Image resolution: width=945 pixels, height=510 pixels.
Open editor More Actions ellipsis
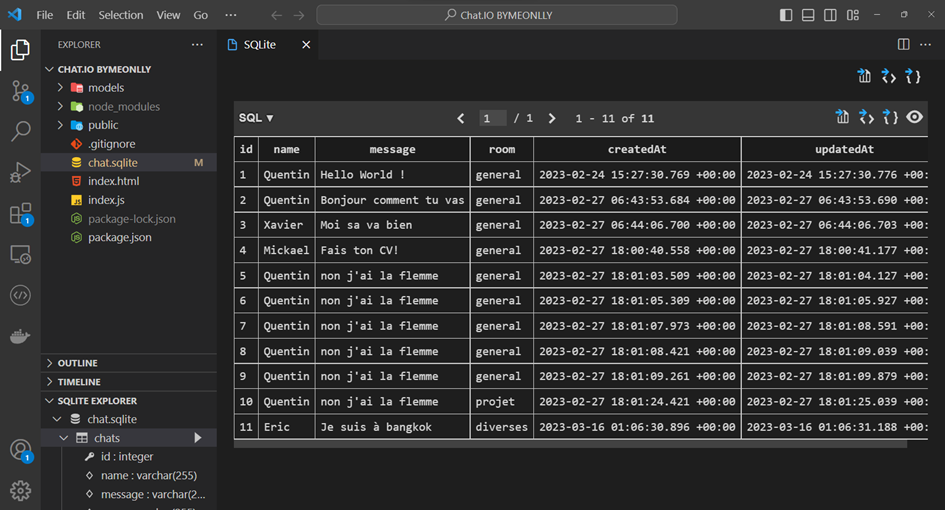coord(926,44)
